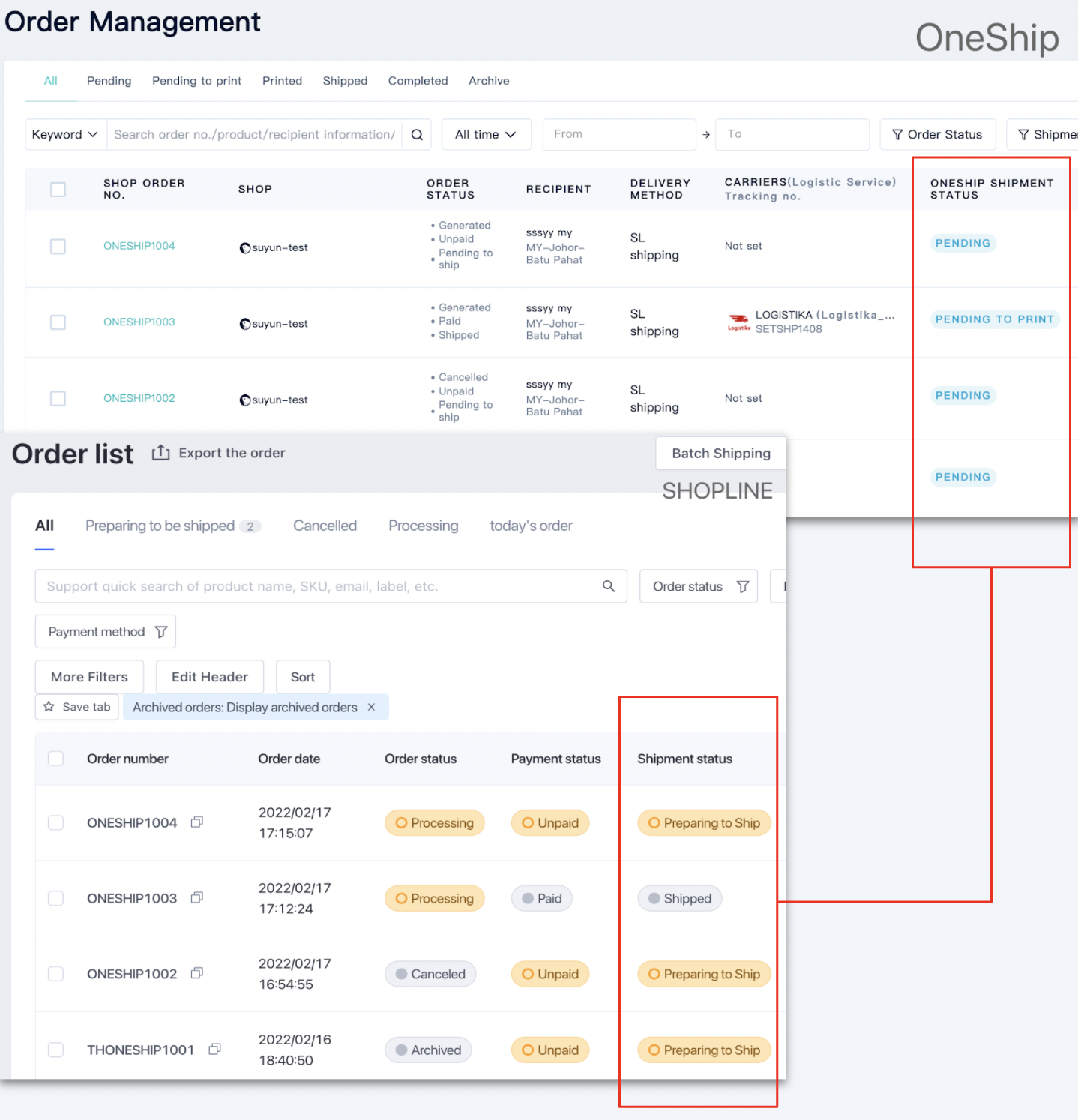Image resolution: width=1078 pixels, height=1120 pixels.
Task: Switch to the Shipped tab
Action: (345, 81)
